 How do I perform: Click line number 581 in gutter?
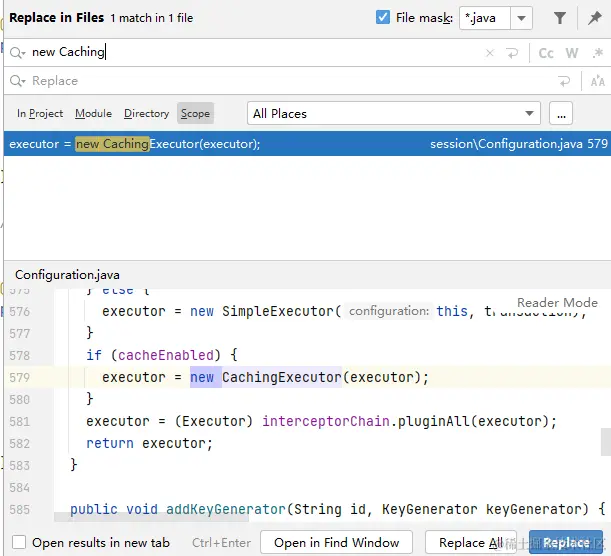click(x=19, y=422)
